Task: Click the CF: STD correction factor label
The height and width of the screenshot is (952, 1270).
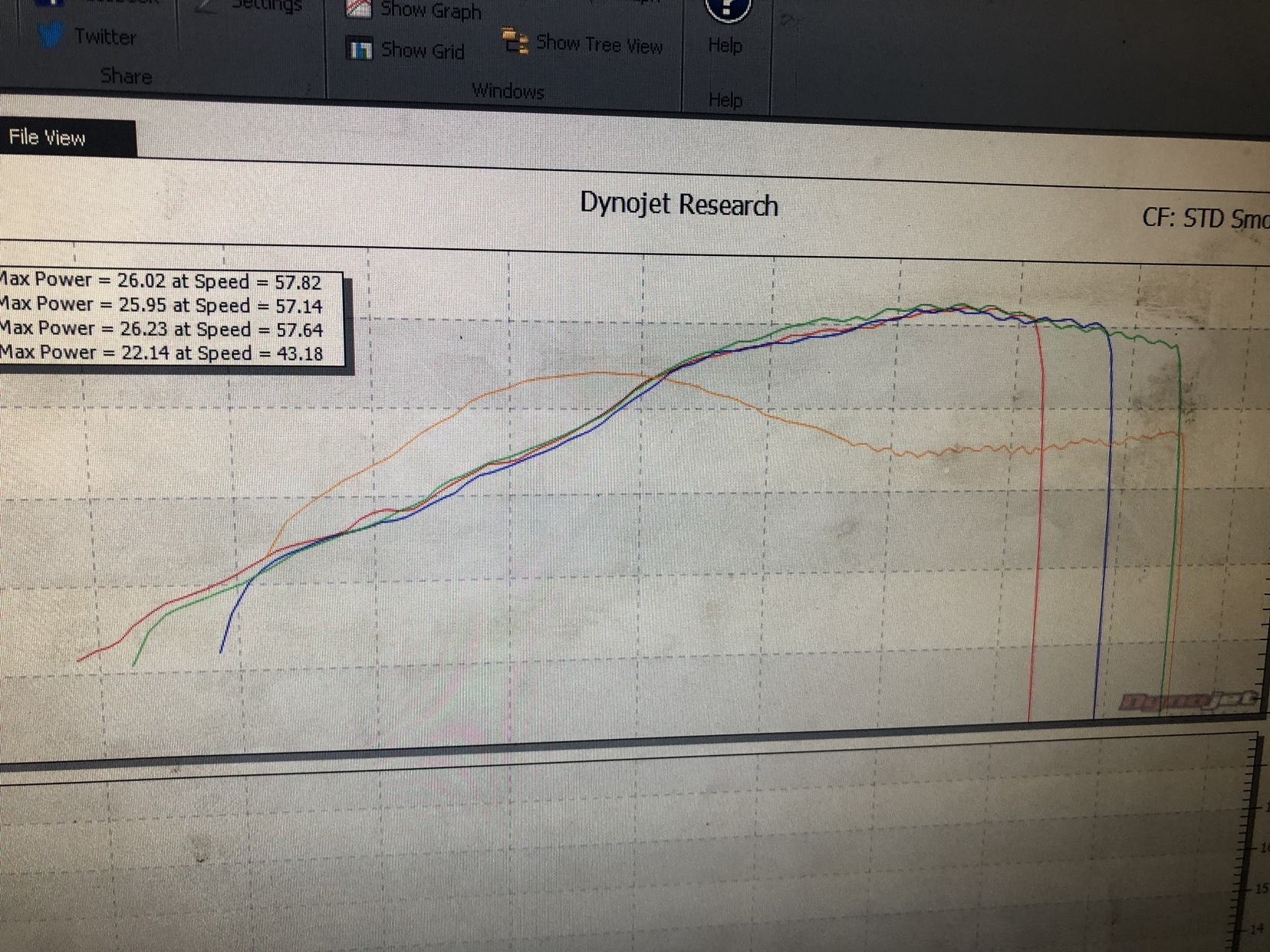Action: (1206, 218)
